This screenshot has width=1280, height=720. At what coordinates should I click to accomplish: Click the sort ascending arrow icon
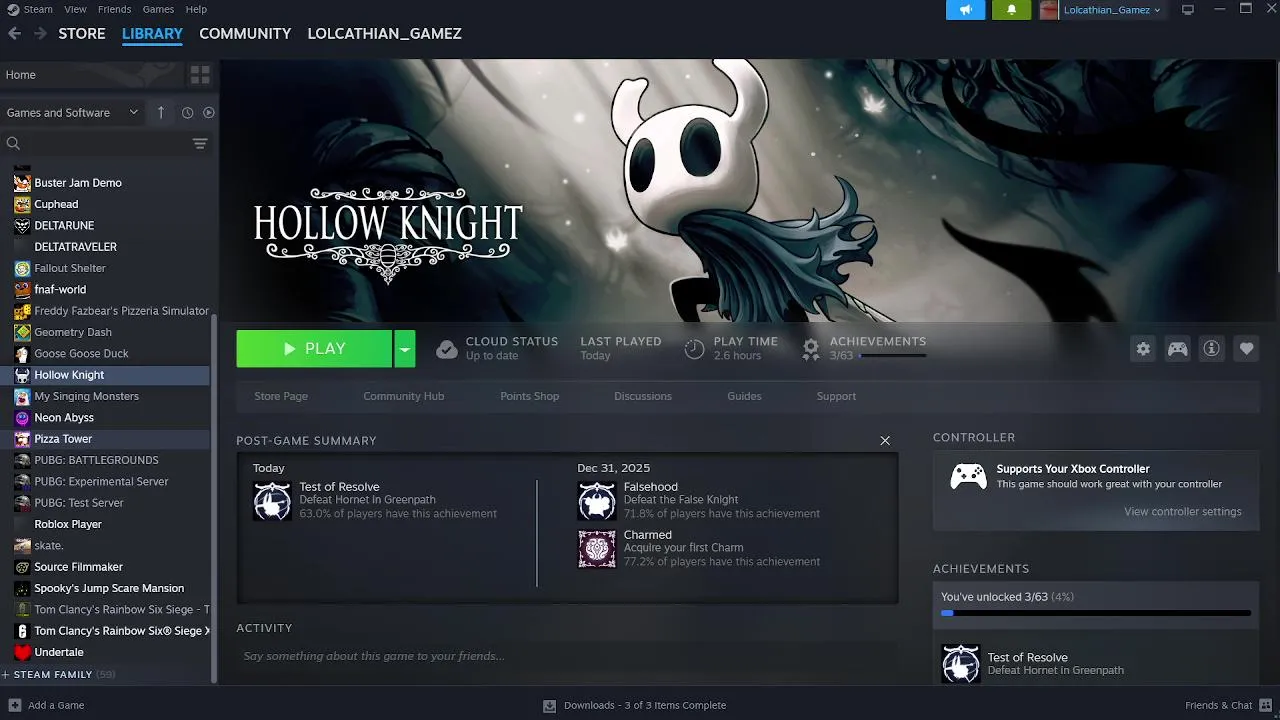(160, 113)
